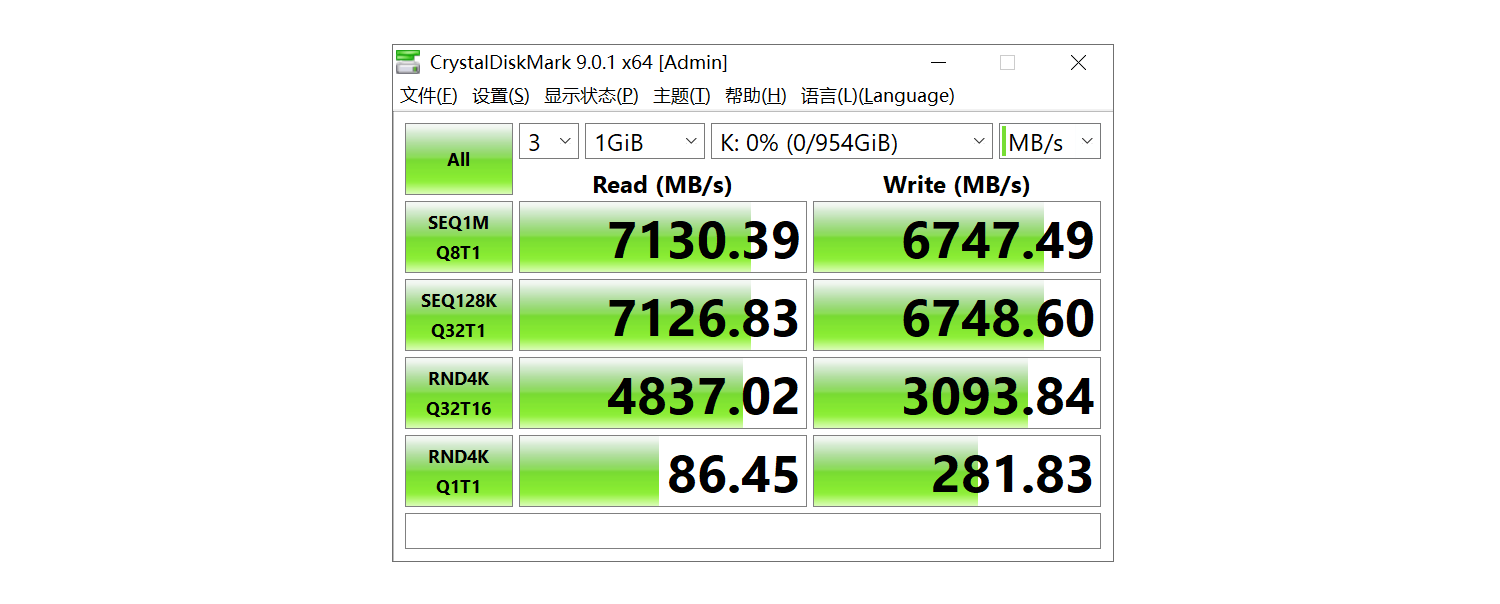Minimize the CrystalDiskMark window
This screenshot has height=604, width=1500.
click(x=938, y=62)
